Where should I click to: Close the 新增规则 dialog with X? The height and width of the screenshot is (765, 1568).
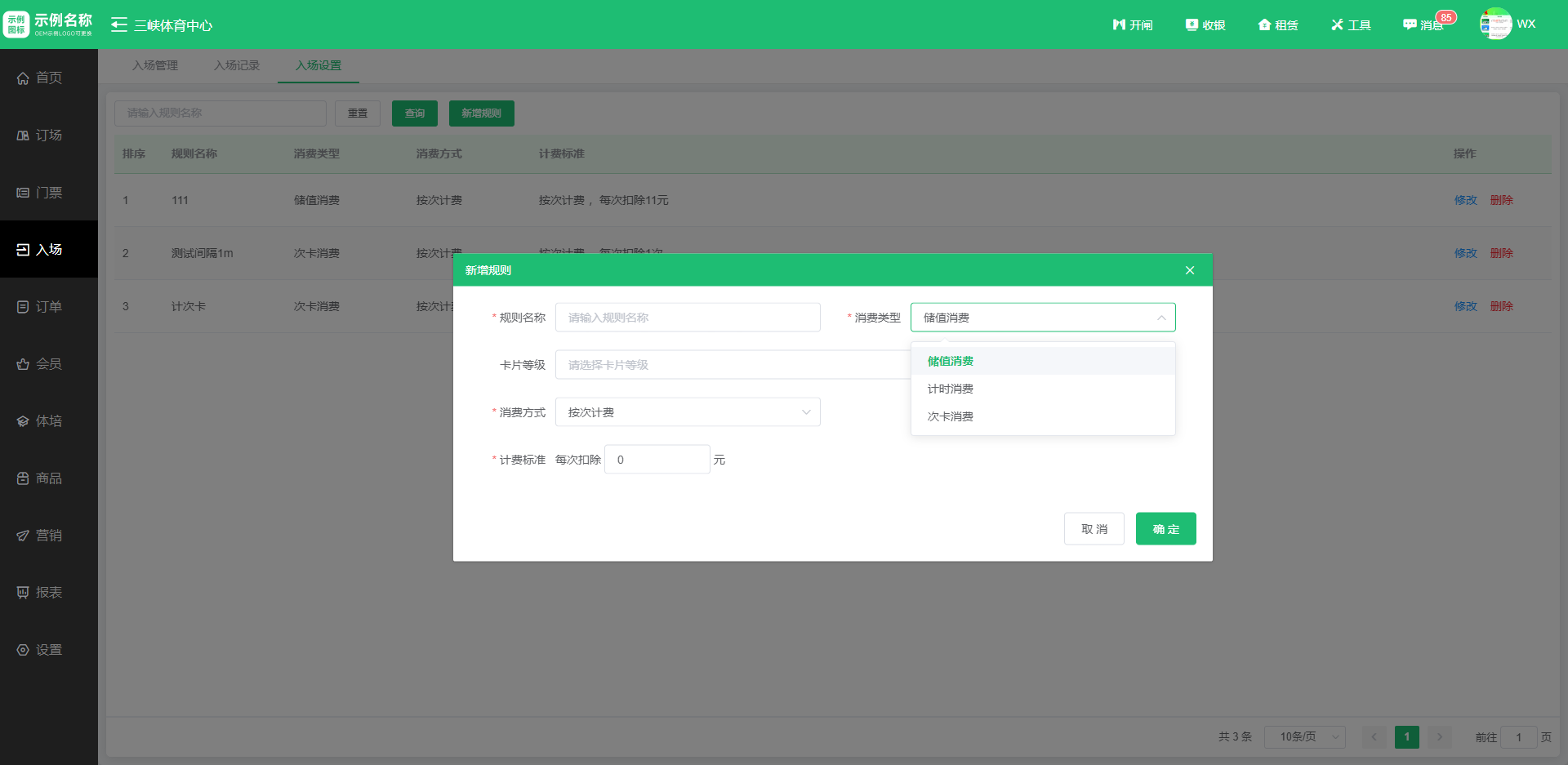1190,270
